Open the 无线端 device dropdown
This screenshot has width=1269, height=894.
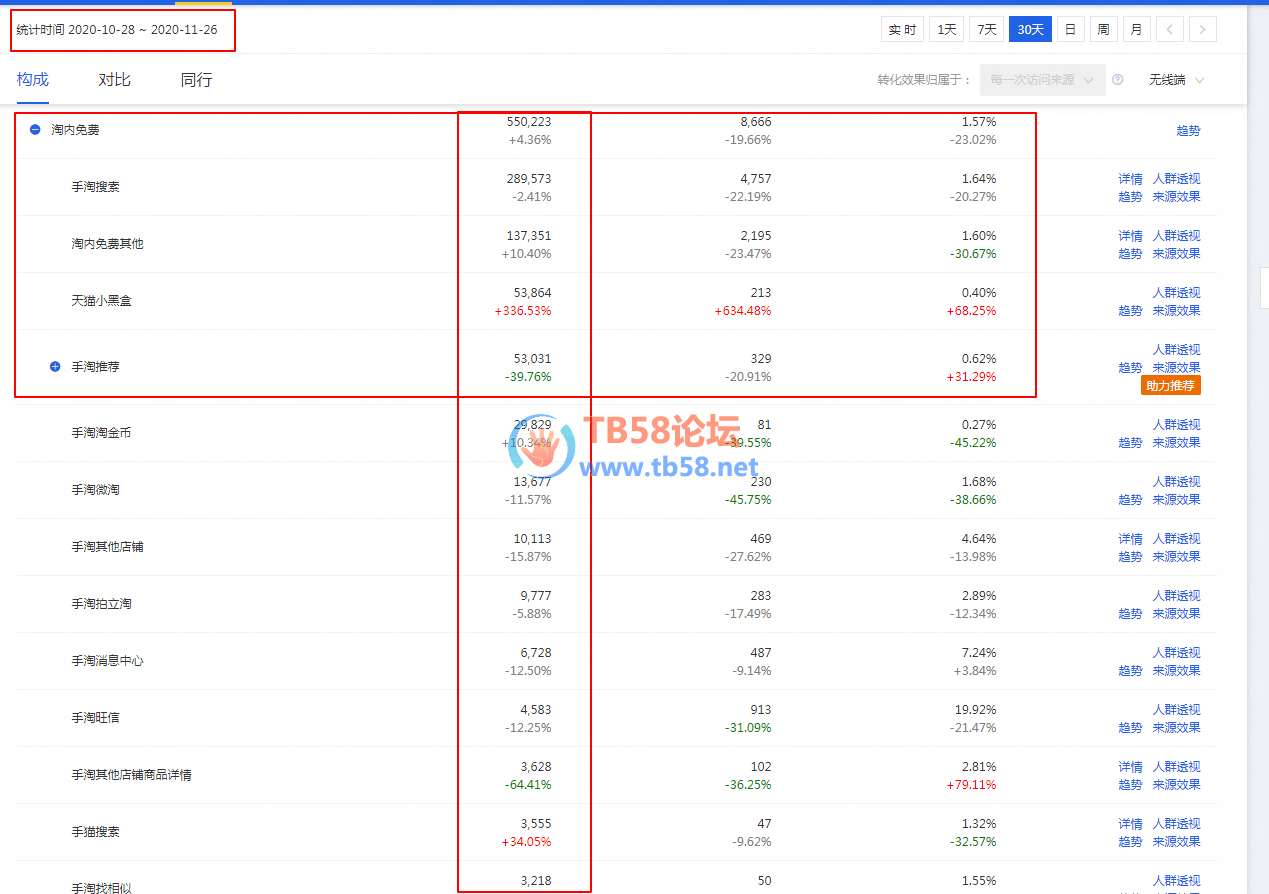tap(1176, 80)
